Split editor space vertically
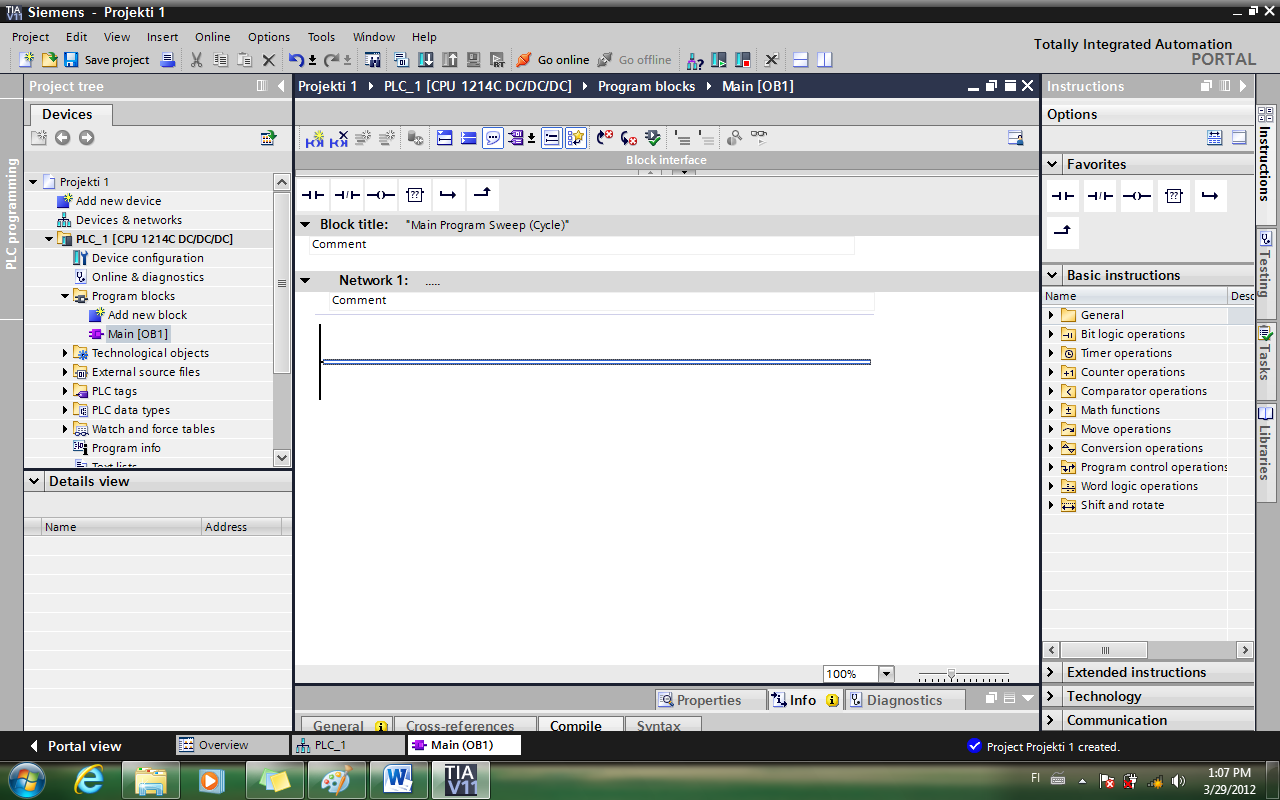This screenshot has height=800, width=1280. point(825,60)
